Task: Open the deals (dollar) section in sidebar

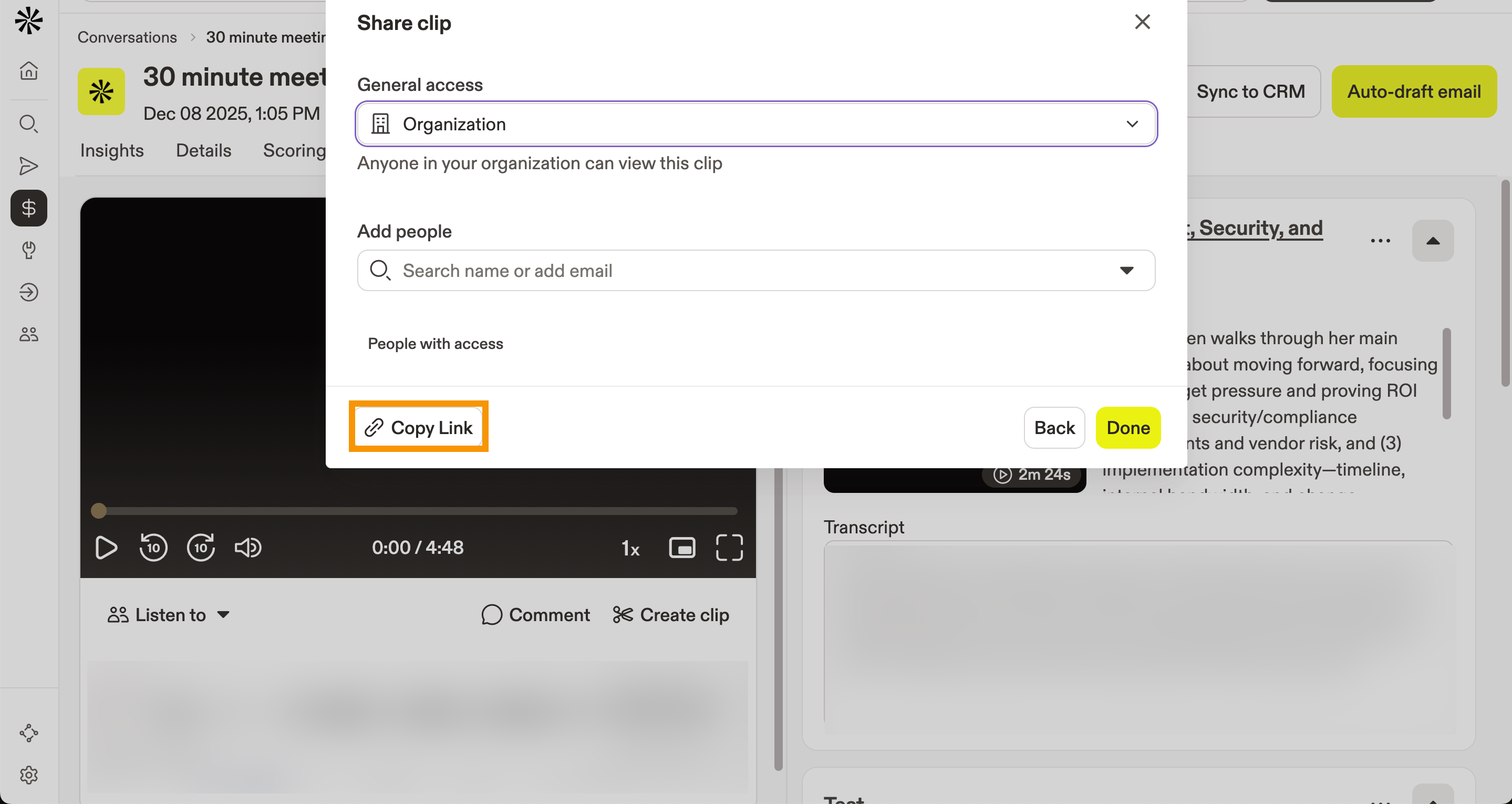Action: pos(28,208)
